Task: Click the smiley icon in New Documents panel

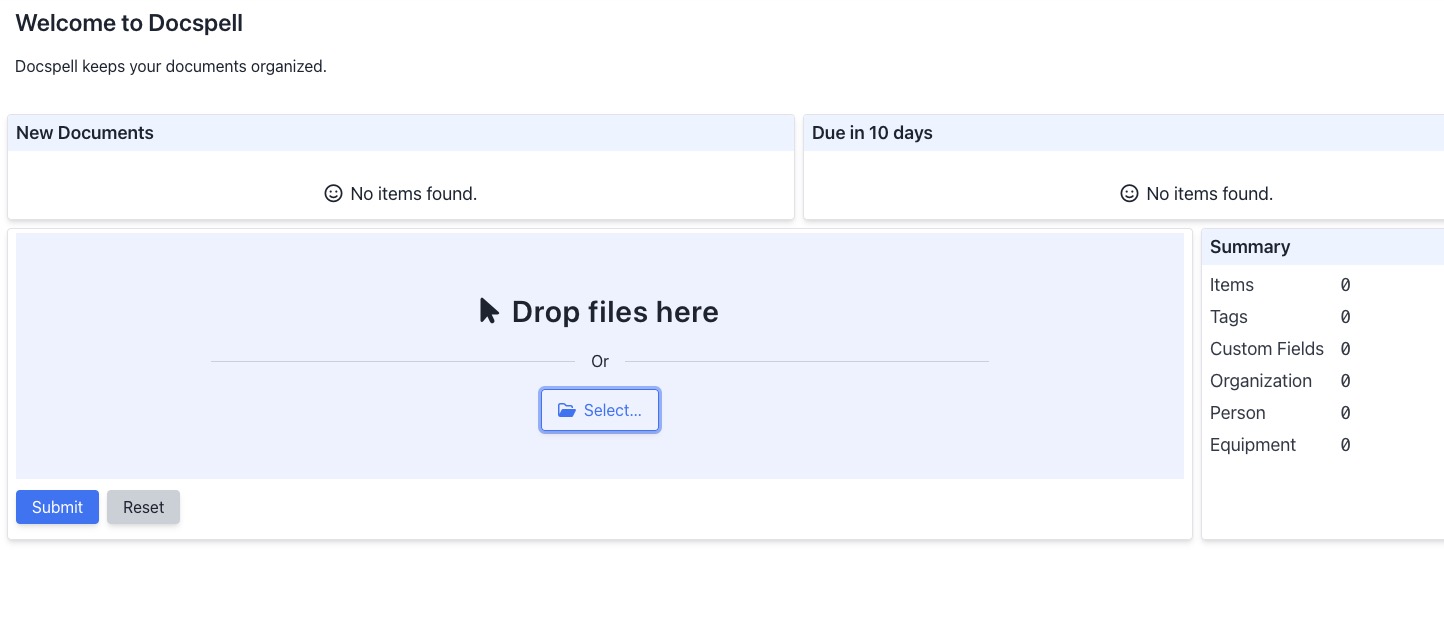Action: click(333, 193)
